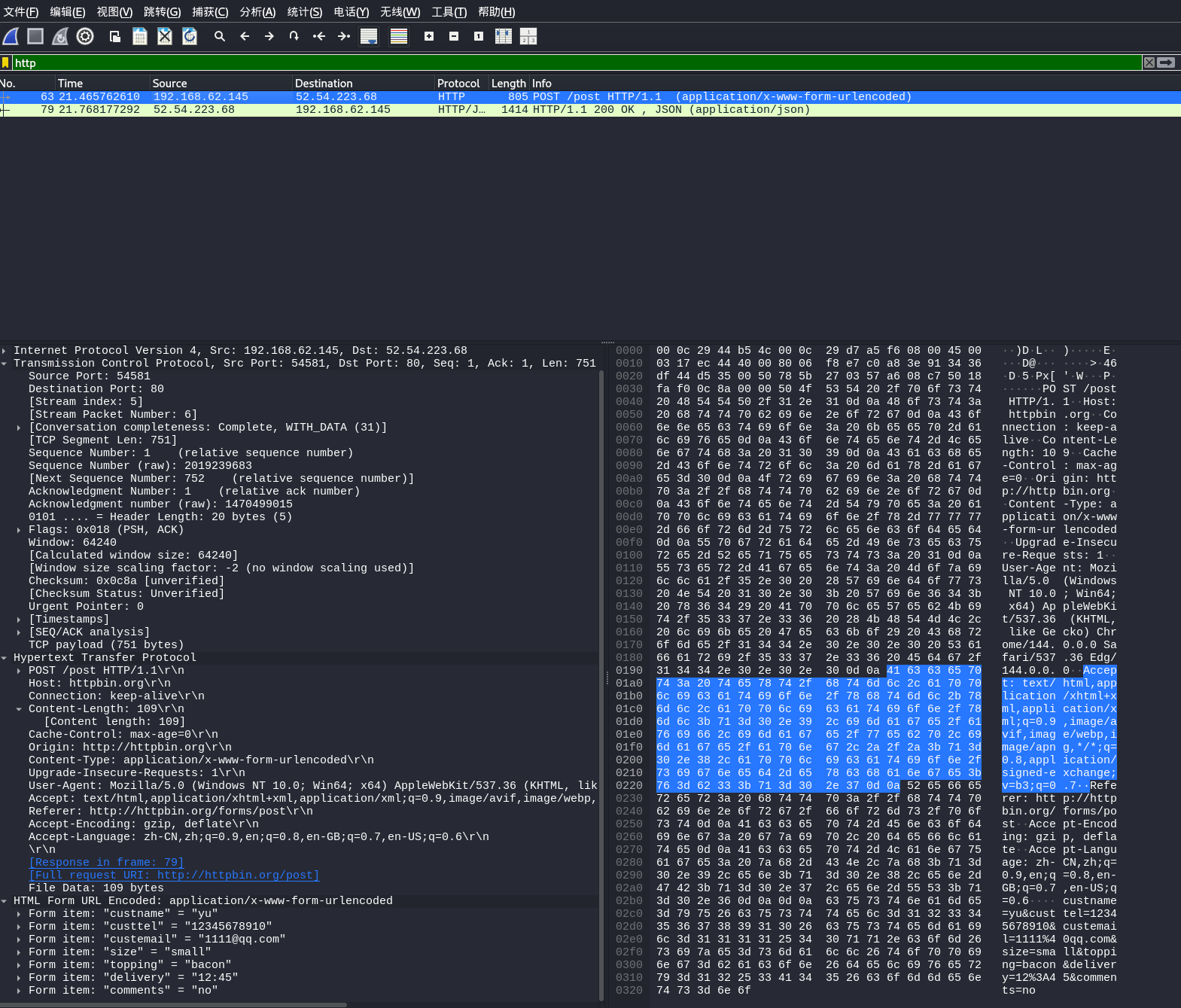Open capture options gear icon

[85, 36]
